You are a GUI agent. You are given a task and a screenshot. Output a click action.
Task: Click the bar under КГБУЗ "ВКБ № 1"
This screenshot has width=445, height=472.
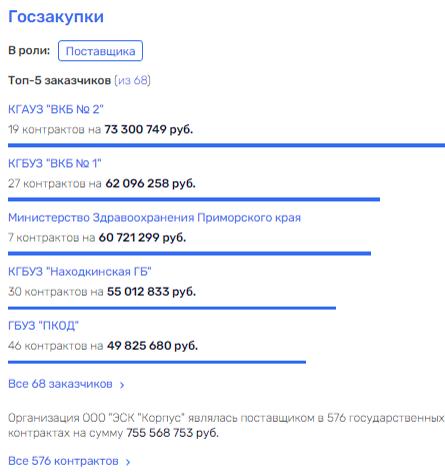(194, 199)
